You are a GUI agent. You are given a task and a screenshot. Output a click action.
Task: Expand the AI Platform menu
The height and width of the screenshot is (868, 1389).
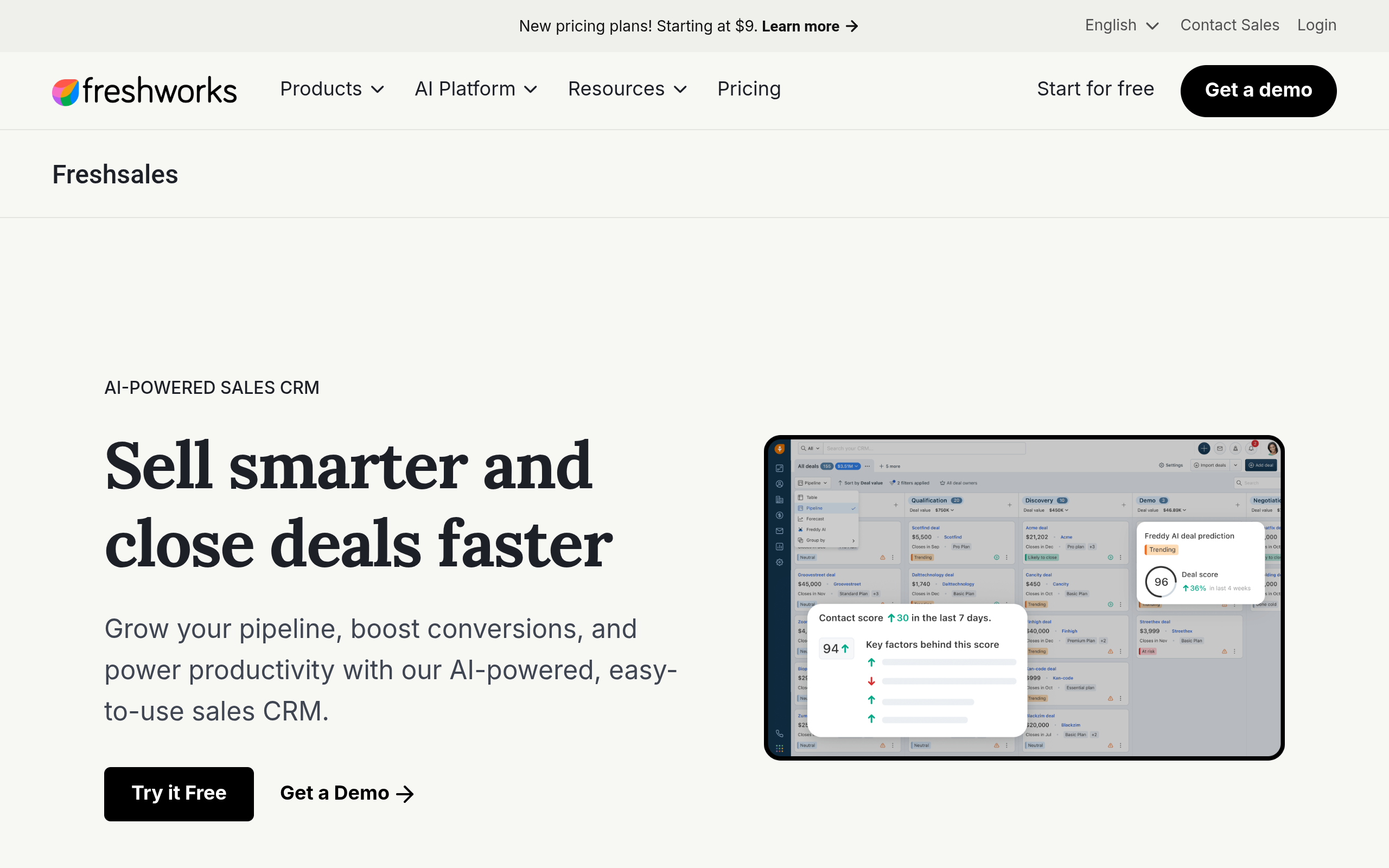476,89
